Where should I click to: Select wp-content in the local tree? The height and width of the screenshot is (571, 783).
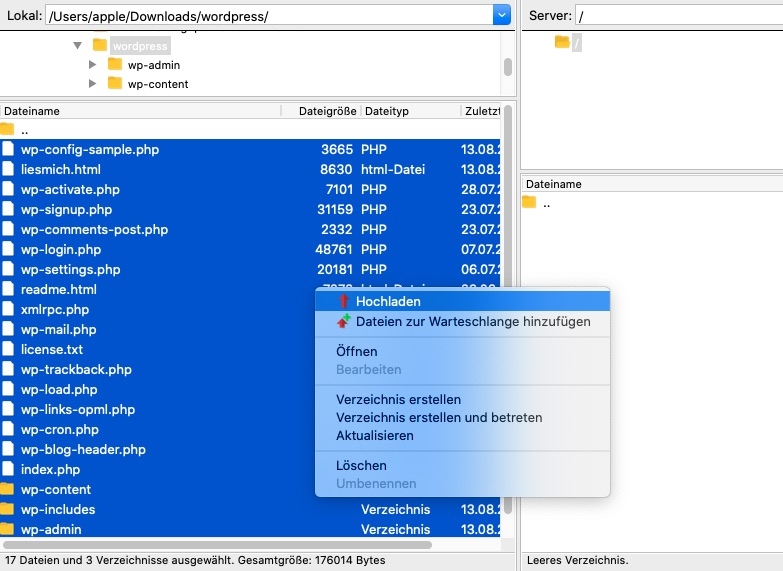coord(158,84)
